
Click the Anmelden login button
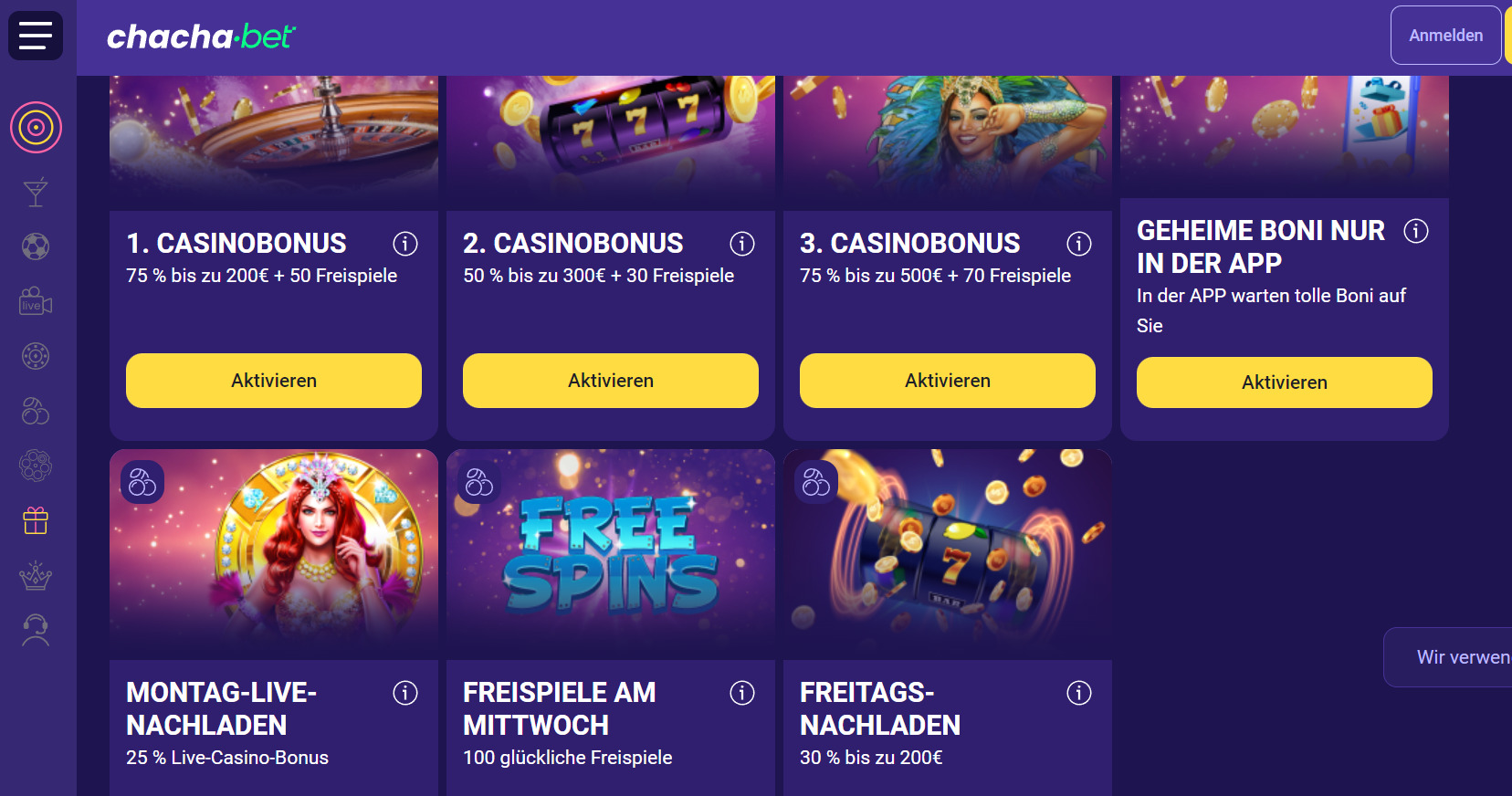click(x=1445, y=36)
